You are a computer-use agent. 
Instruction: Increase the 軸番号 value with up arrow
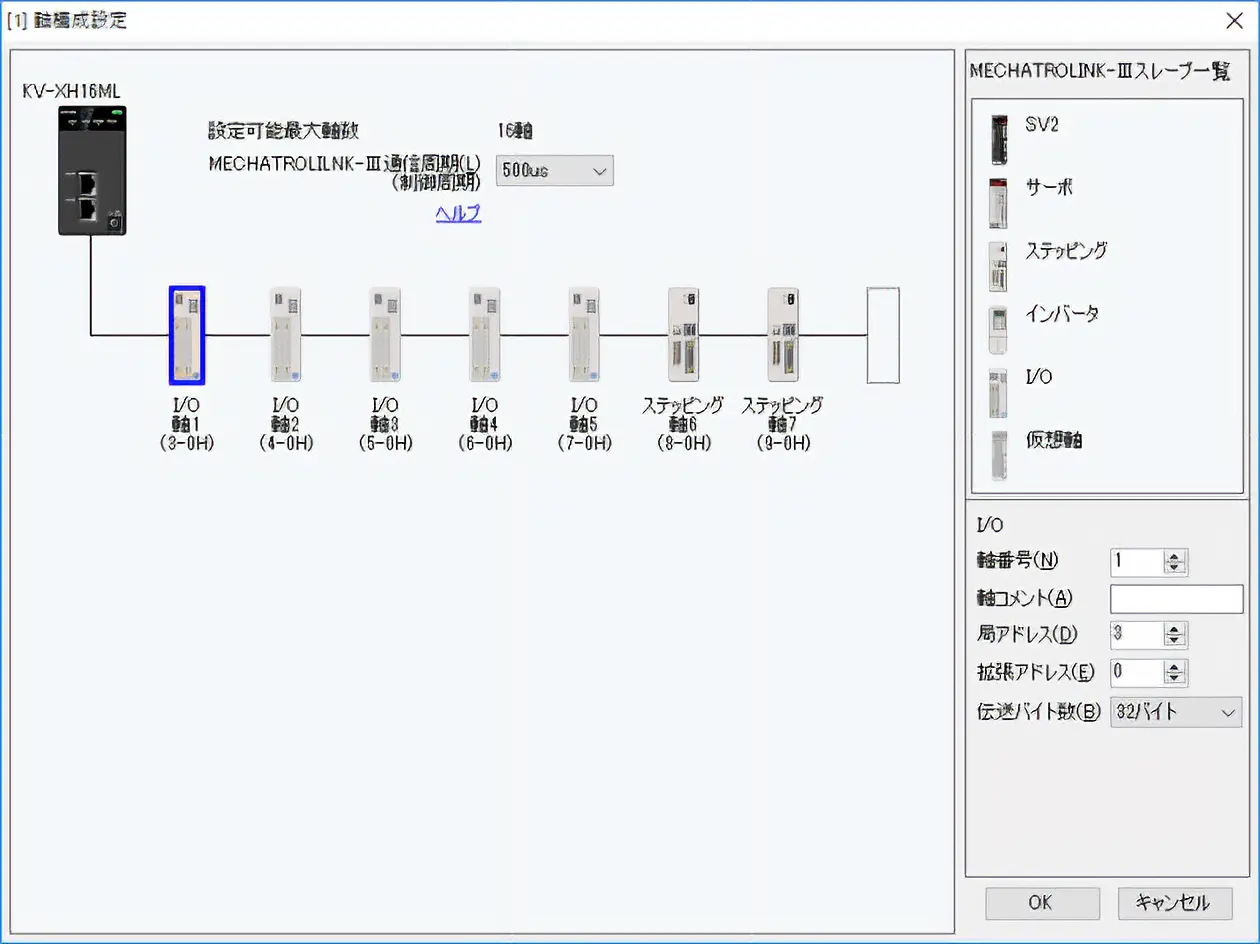[x=1175, y=556]
